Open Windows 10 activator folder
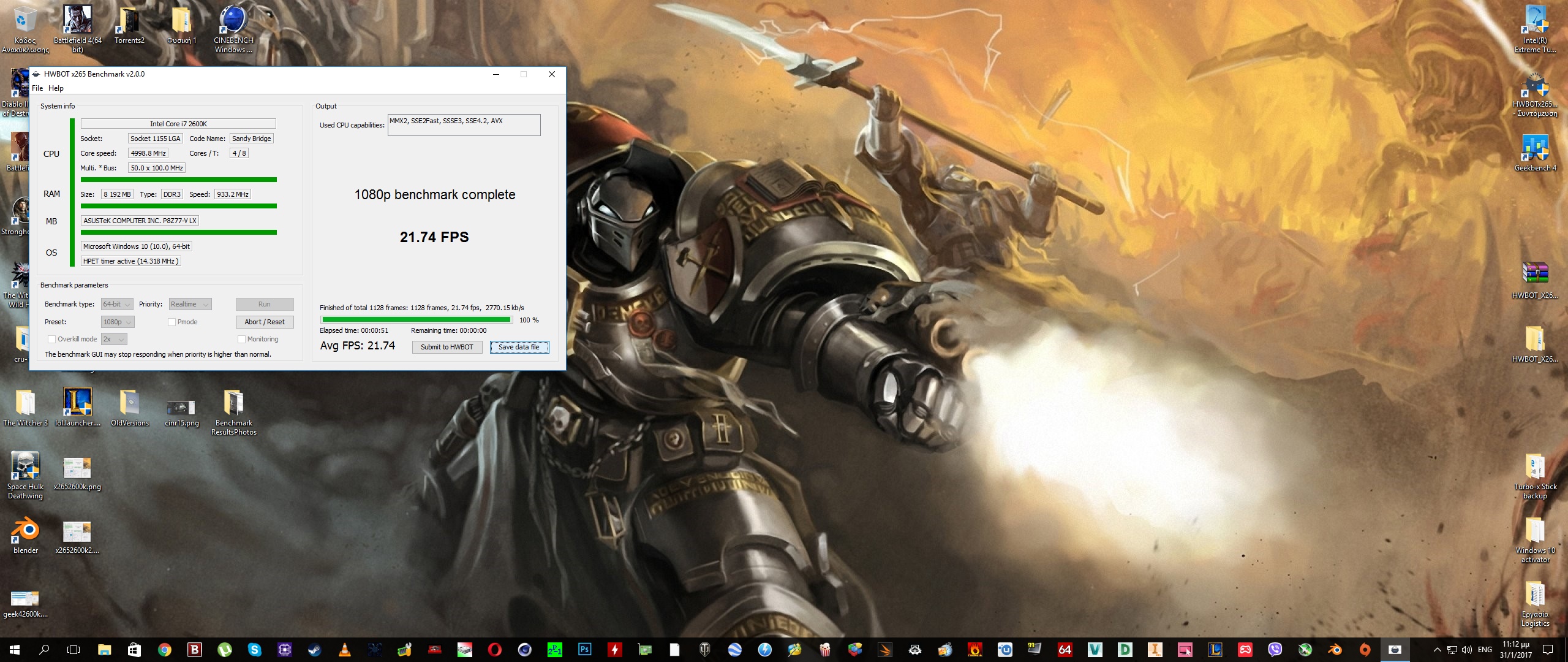The width and height of the screenshot is (1568, 662). [1535, 539]
